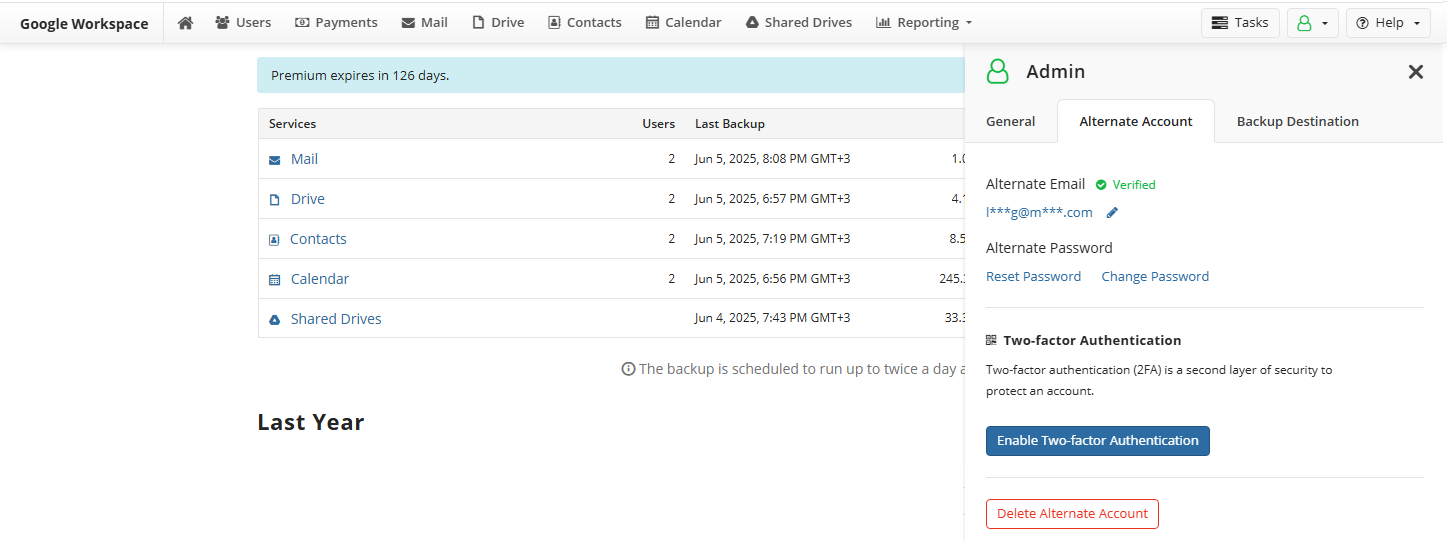Click the green user account icon
Screen dimensions: 1447x541
[1304, 22]
